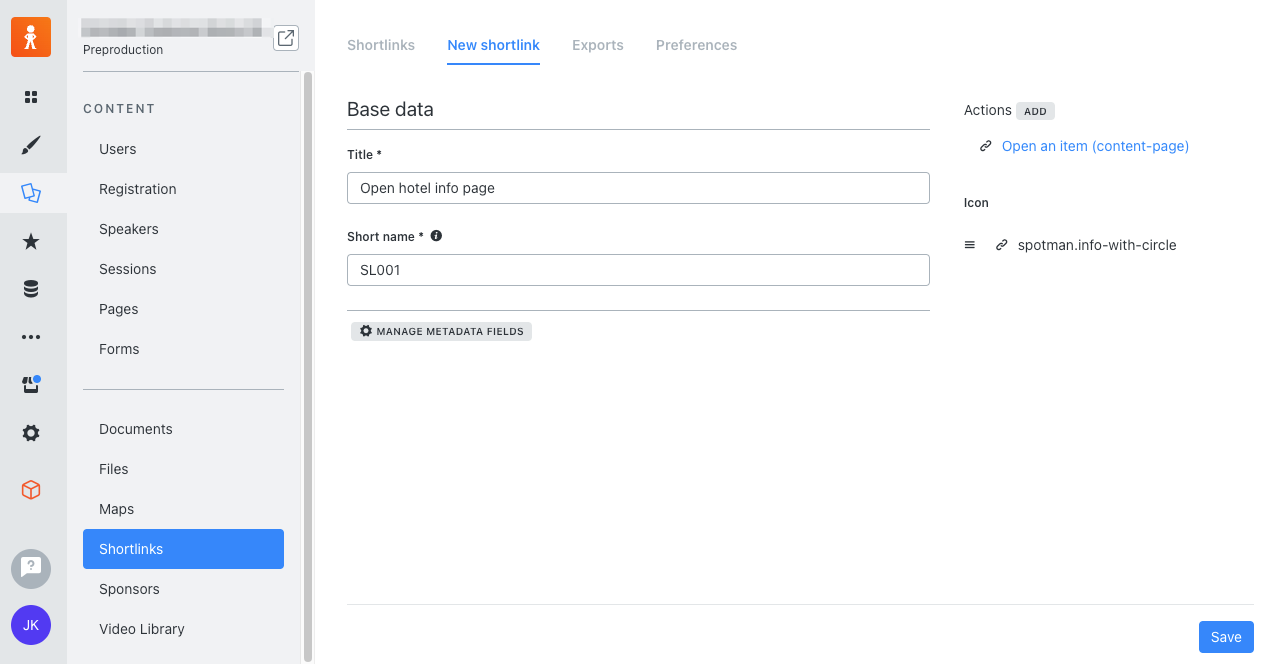Focus the Title input field
Image resolution: width=1272 pixels, height=664 pixels.
638,188
